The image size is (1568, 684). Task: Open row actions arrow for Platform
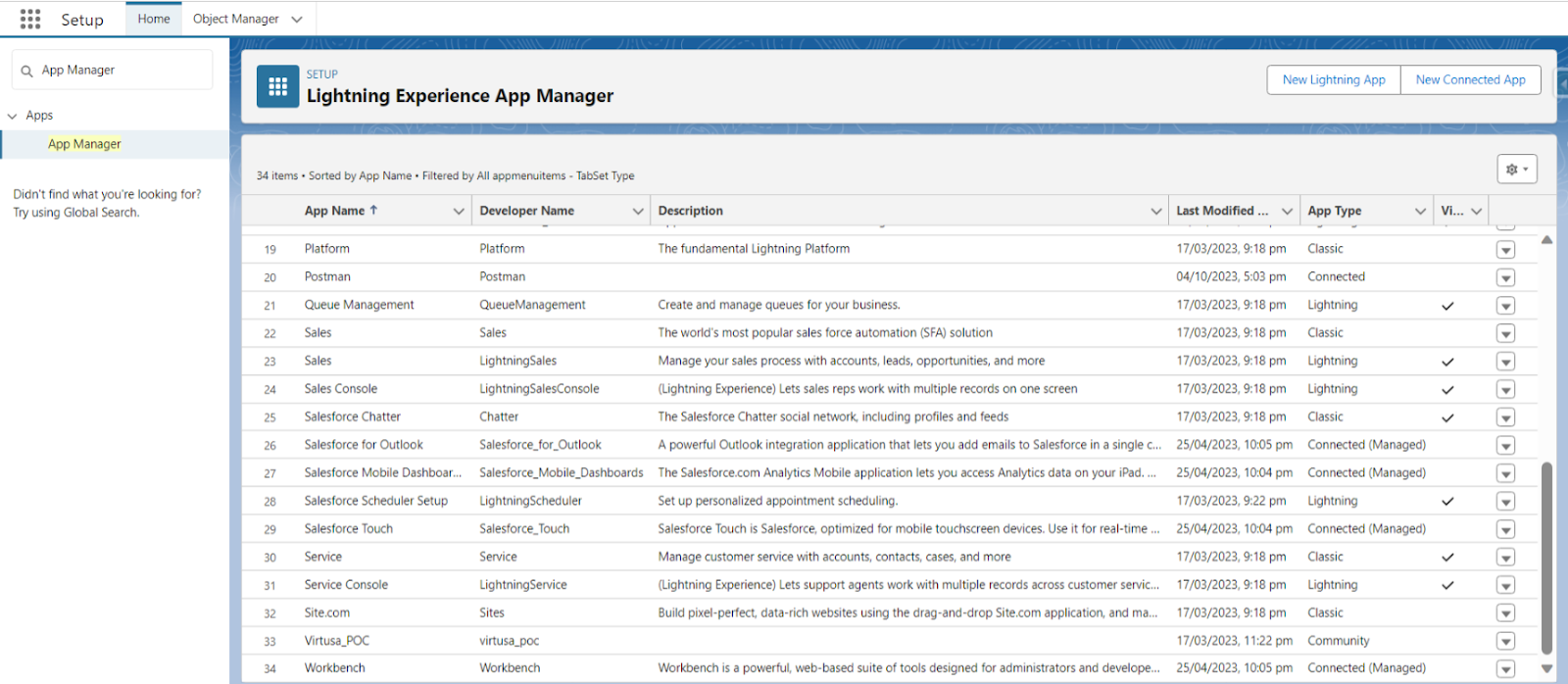coord(1506,250)
